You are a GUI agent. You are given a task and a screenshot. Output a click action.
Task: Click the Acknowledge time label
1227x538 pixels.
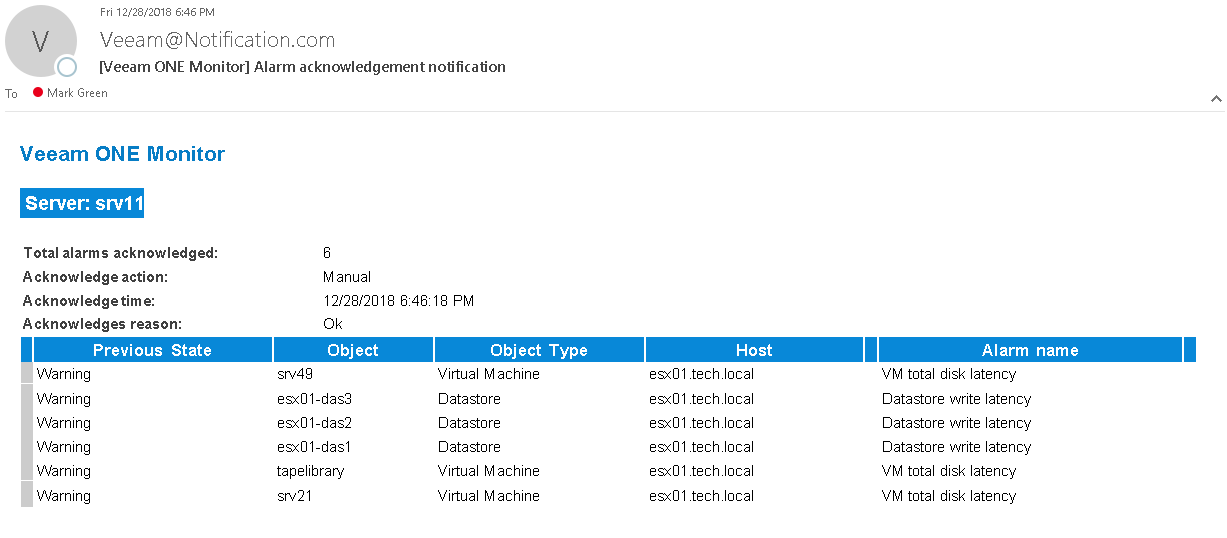point(89,301)
